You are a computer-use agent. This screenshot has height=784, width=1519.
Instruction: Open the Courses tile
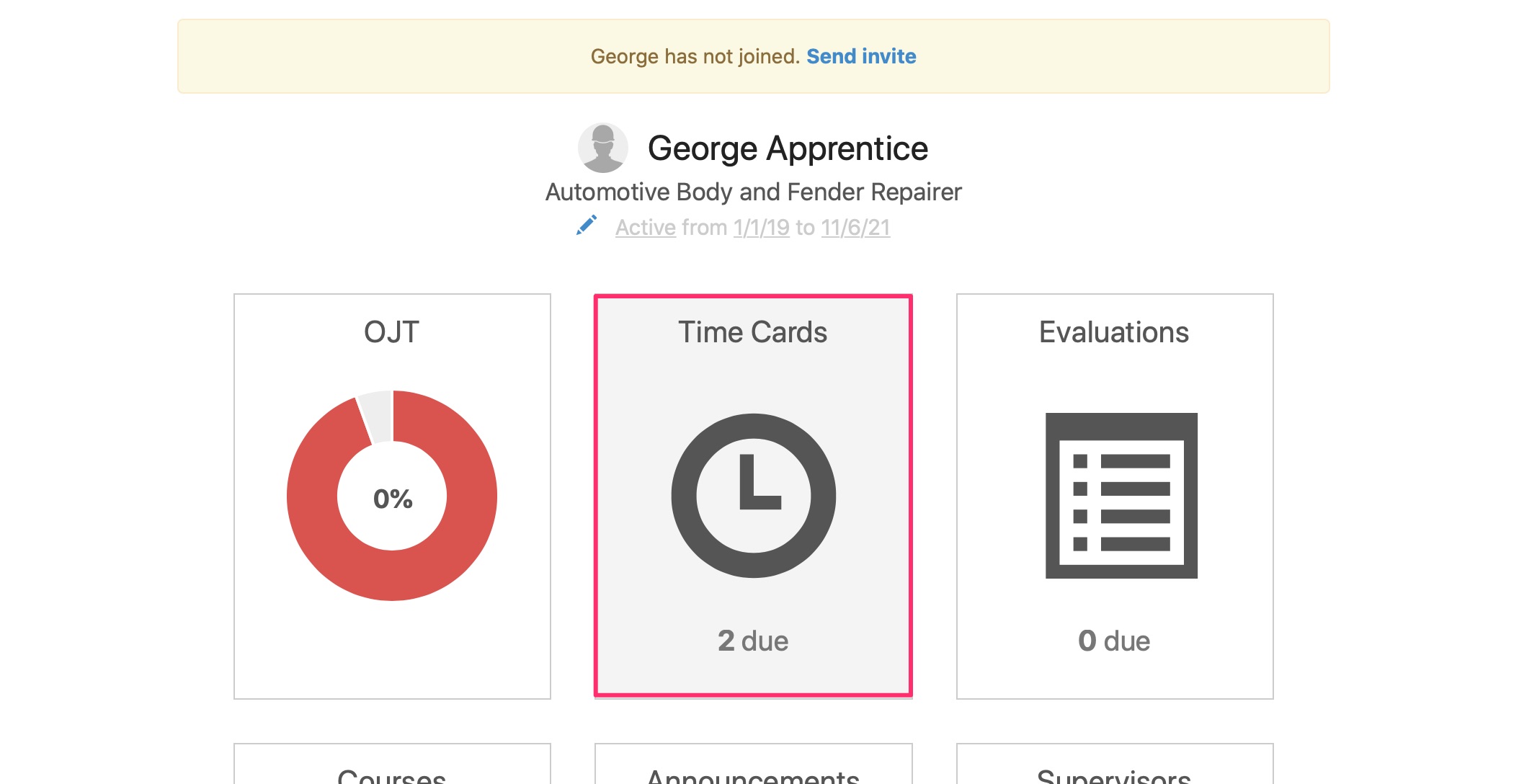[392, 764]
